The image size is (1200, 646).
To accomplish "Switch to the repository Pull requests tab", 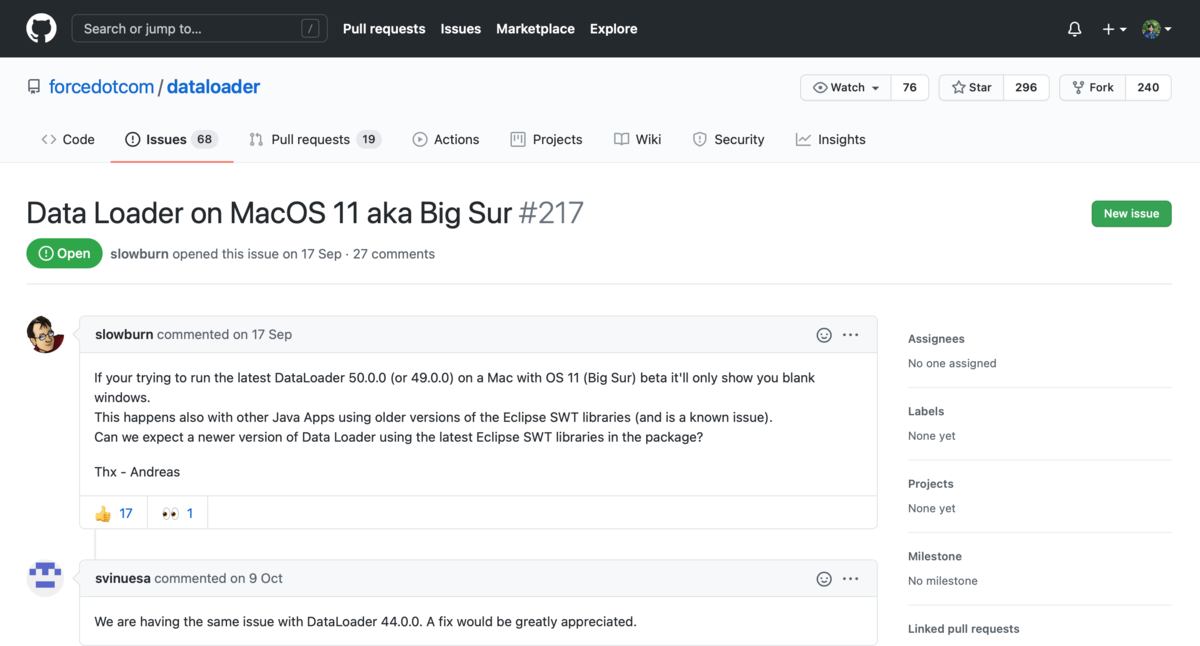I will tap(315, 140).
